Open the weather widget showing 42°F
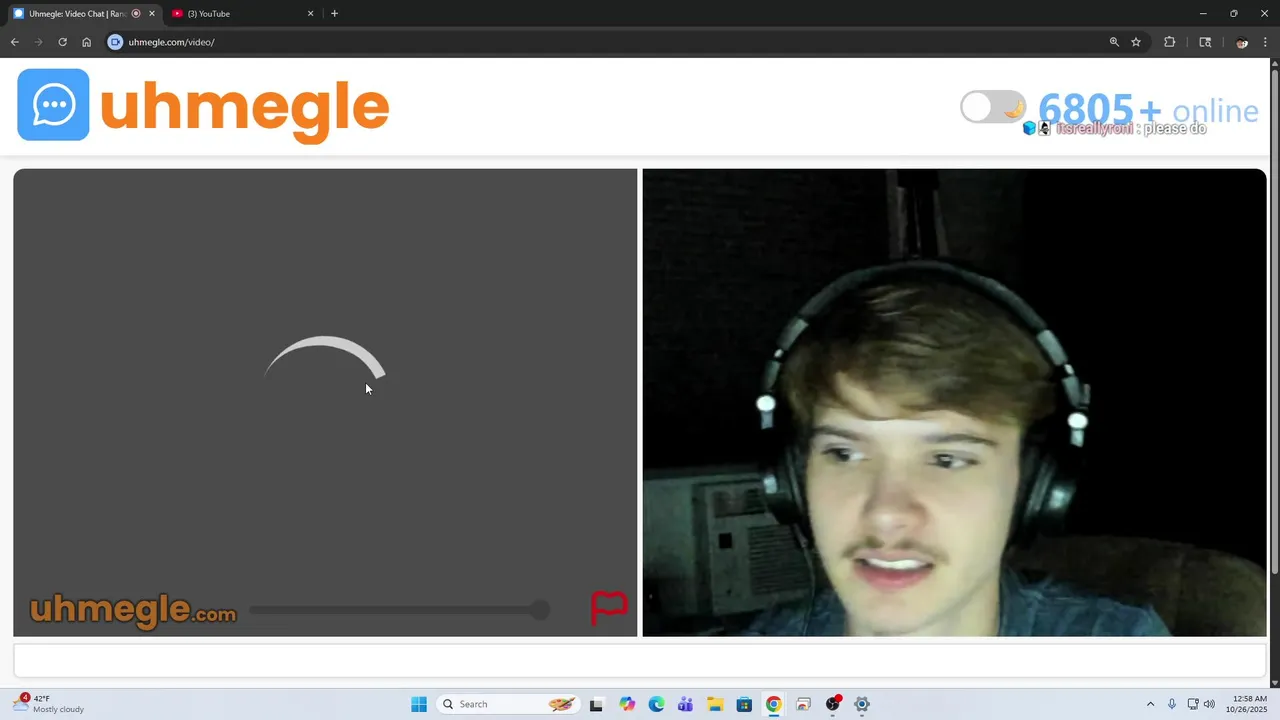Screen dimensions: 1280x720 coord(50,704)
